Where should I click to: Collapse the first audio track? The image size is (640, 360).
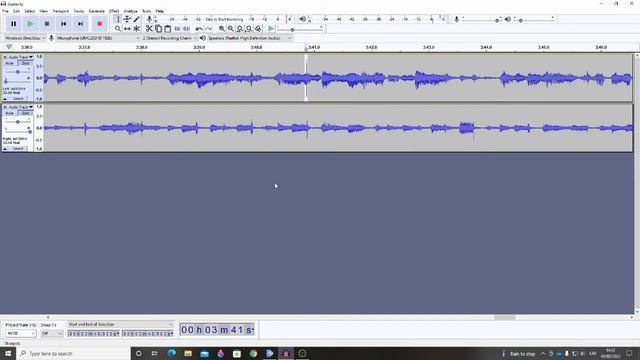(5, 99)
